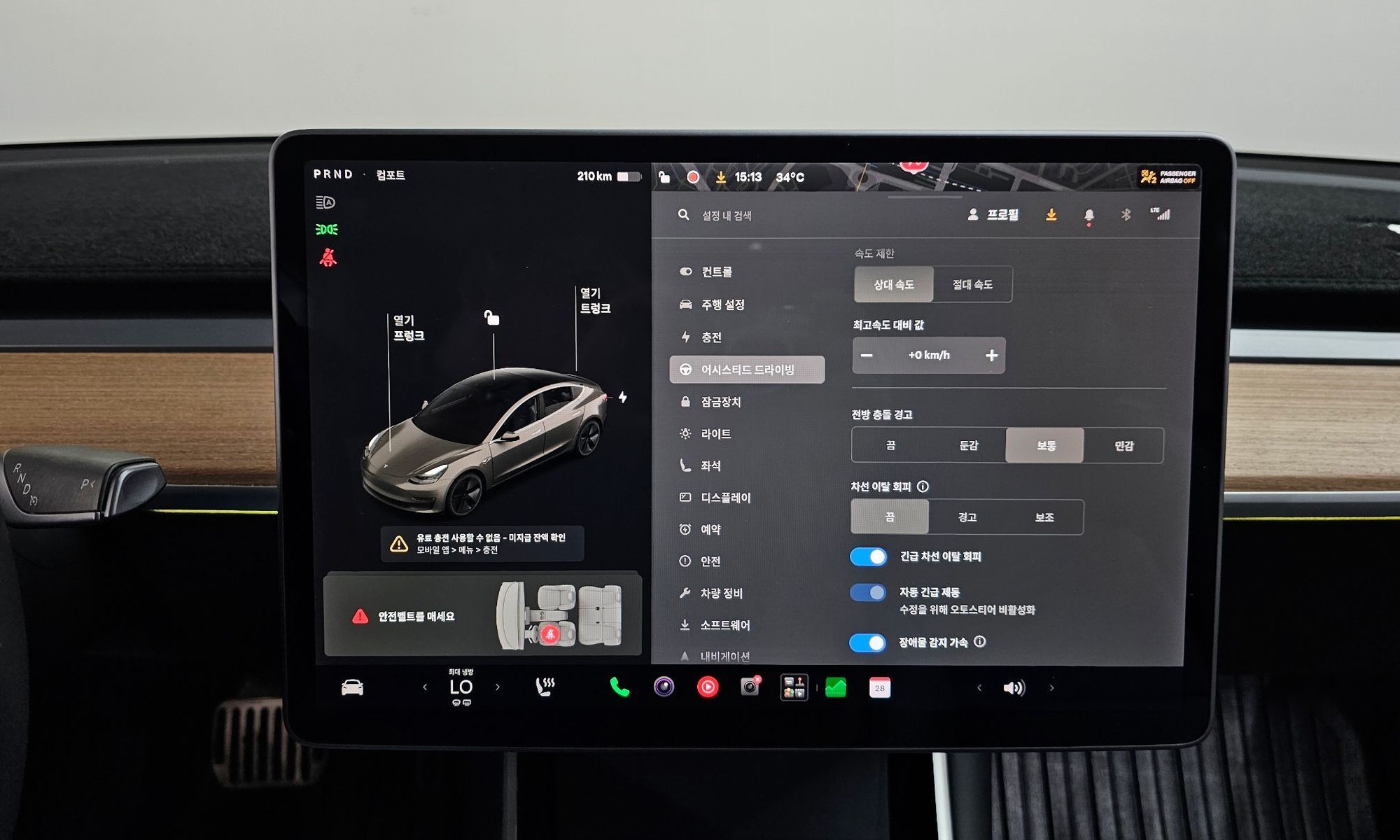Tap the car controls icon in dock

[352, 687]
